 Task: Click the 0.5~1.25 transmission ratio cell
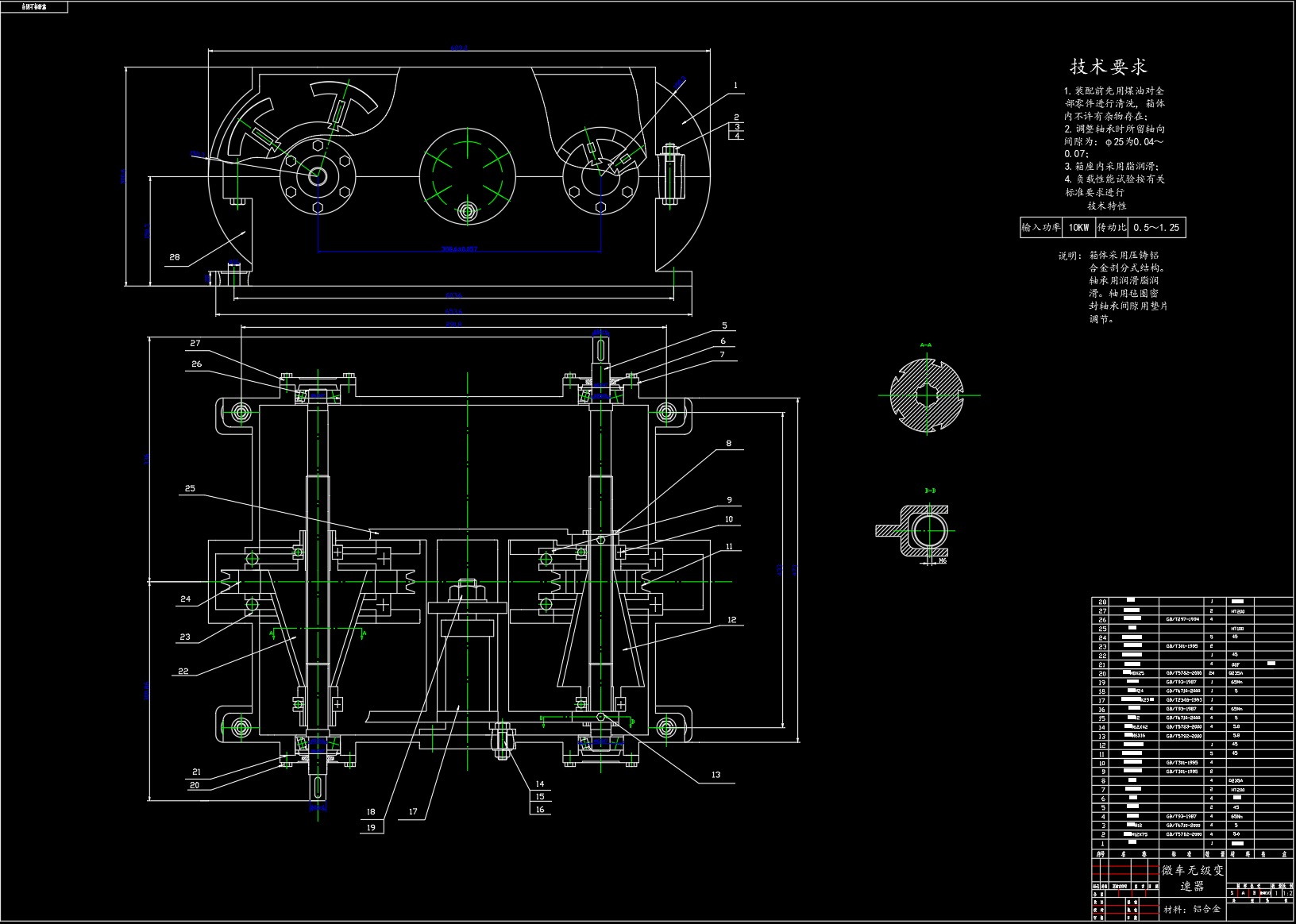(x=1156, y=228)
